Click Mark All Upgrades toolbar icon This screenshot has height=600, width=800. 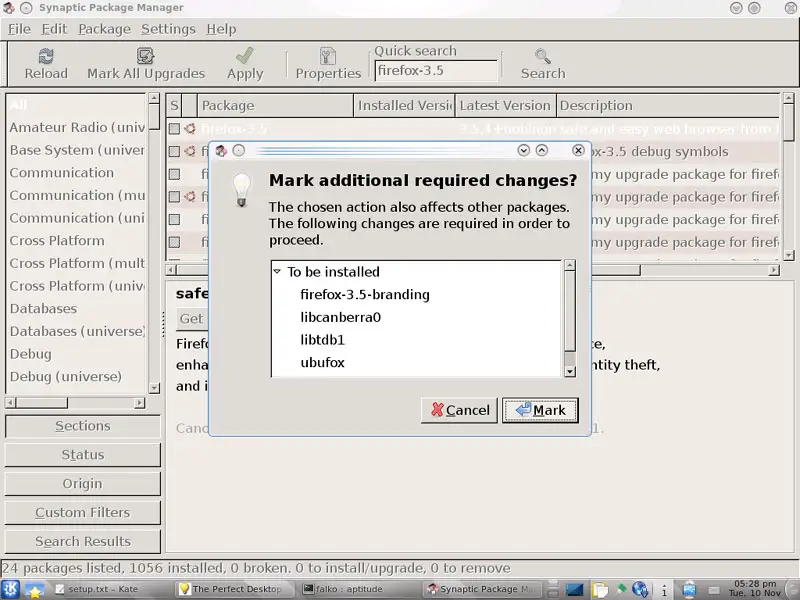tap(145, 56)
